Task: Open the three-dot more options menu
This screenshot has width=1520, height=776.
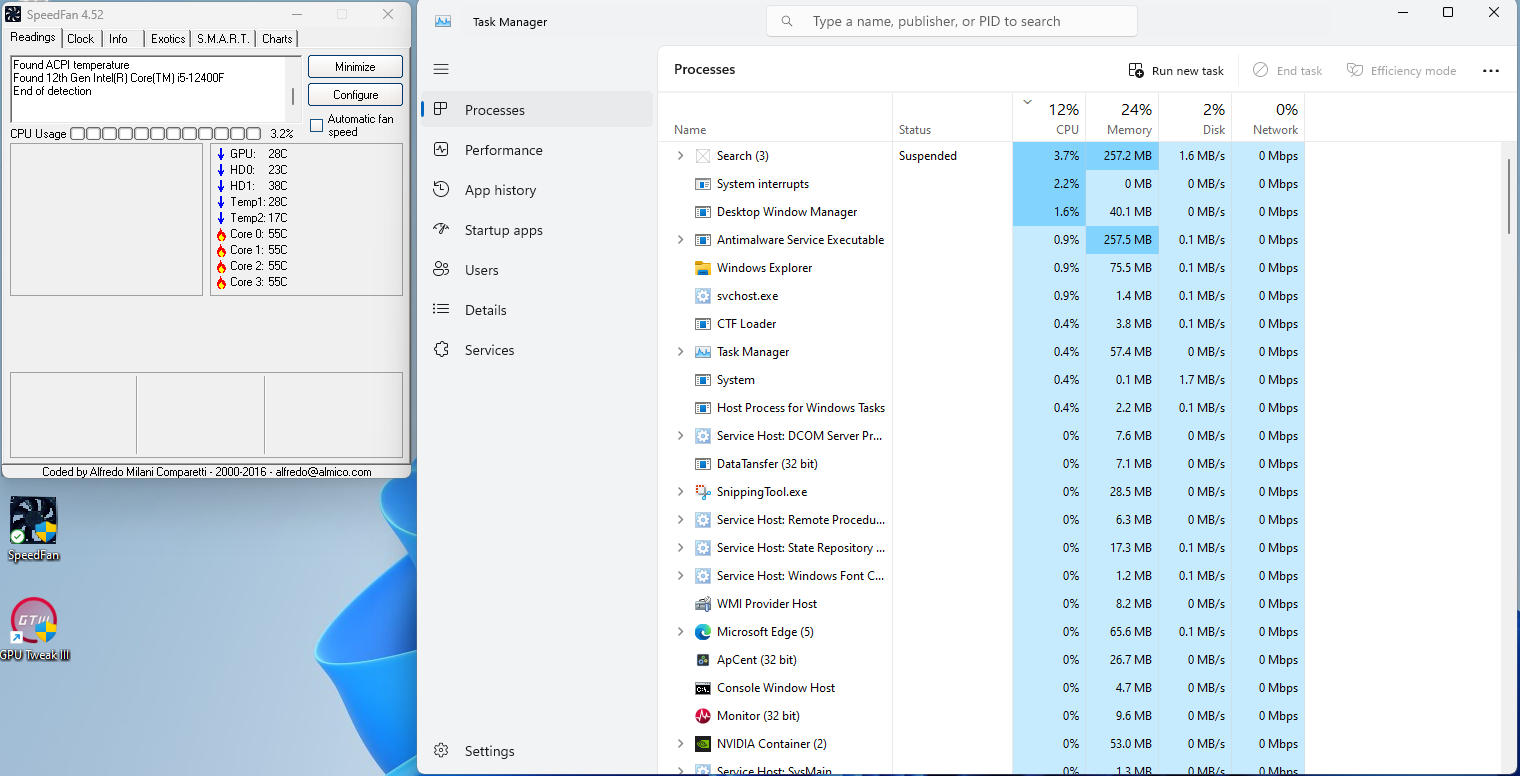Action: pyautogui.click(x=1490, y=71)
